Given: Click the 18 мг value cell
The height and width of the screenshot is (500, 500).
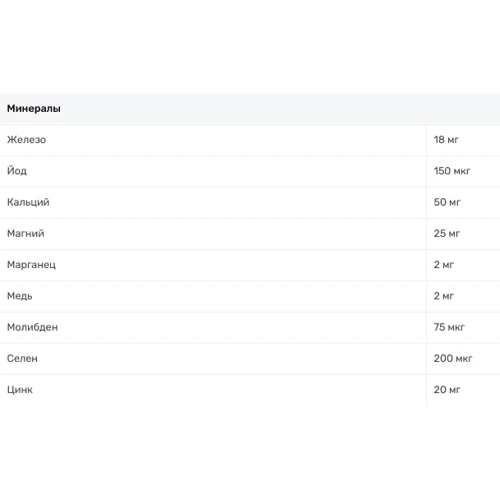Looking at the screenshot, I should click(446, 140).
